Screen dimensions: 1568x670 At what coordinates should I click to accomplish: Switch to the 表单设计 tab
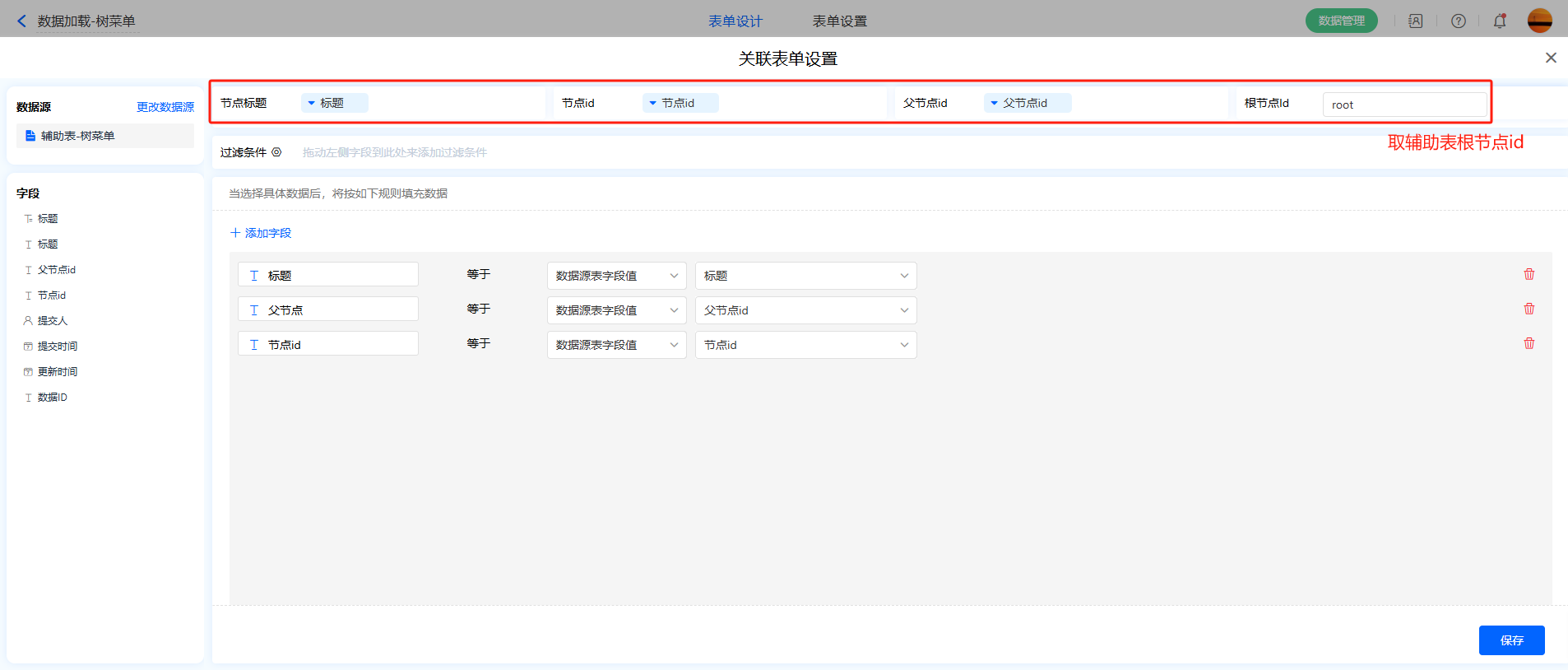click(x=735, y=21)
